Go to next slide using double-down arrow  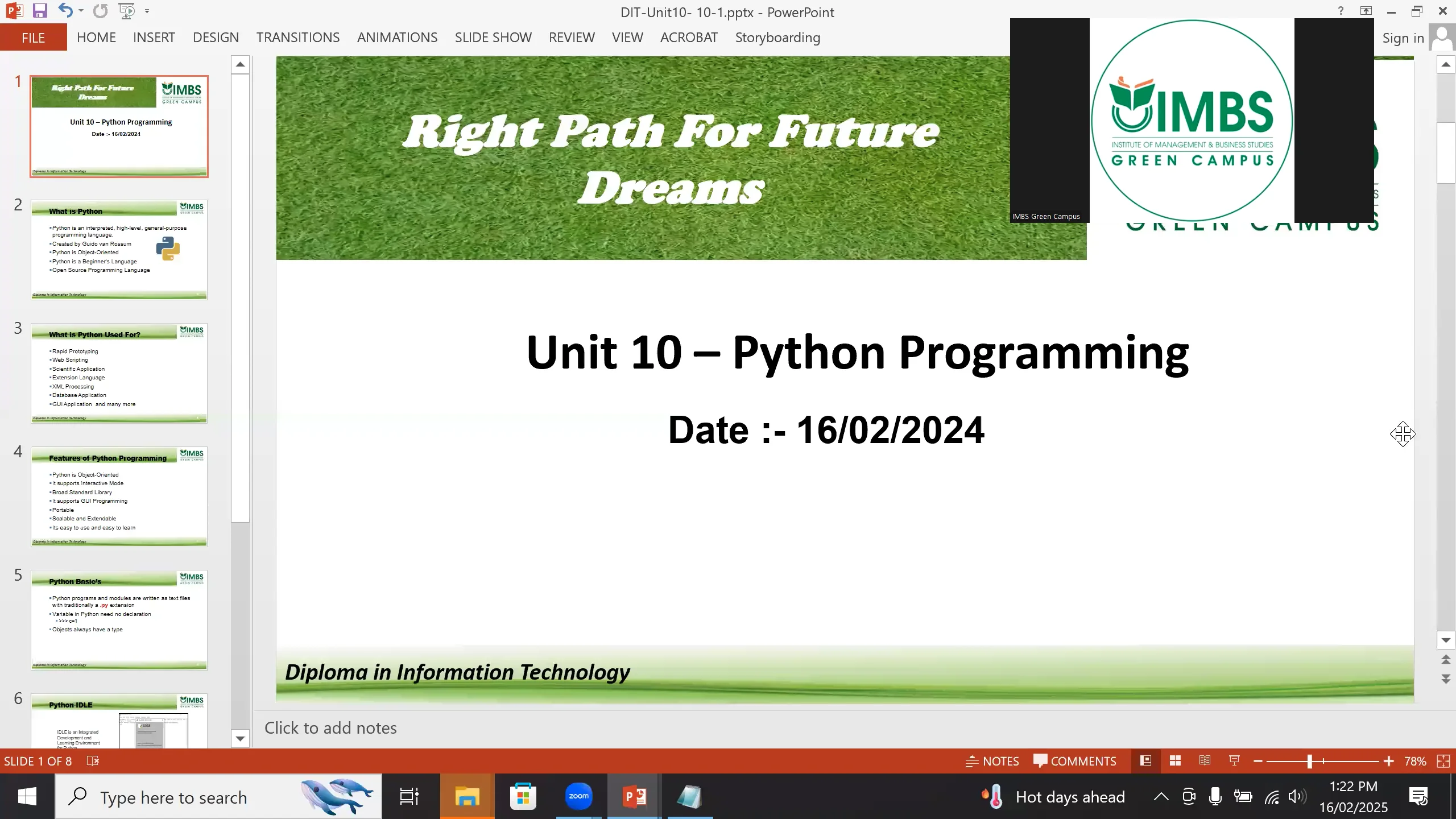tap(1446, 679)
